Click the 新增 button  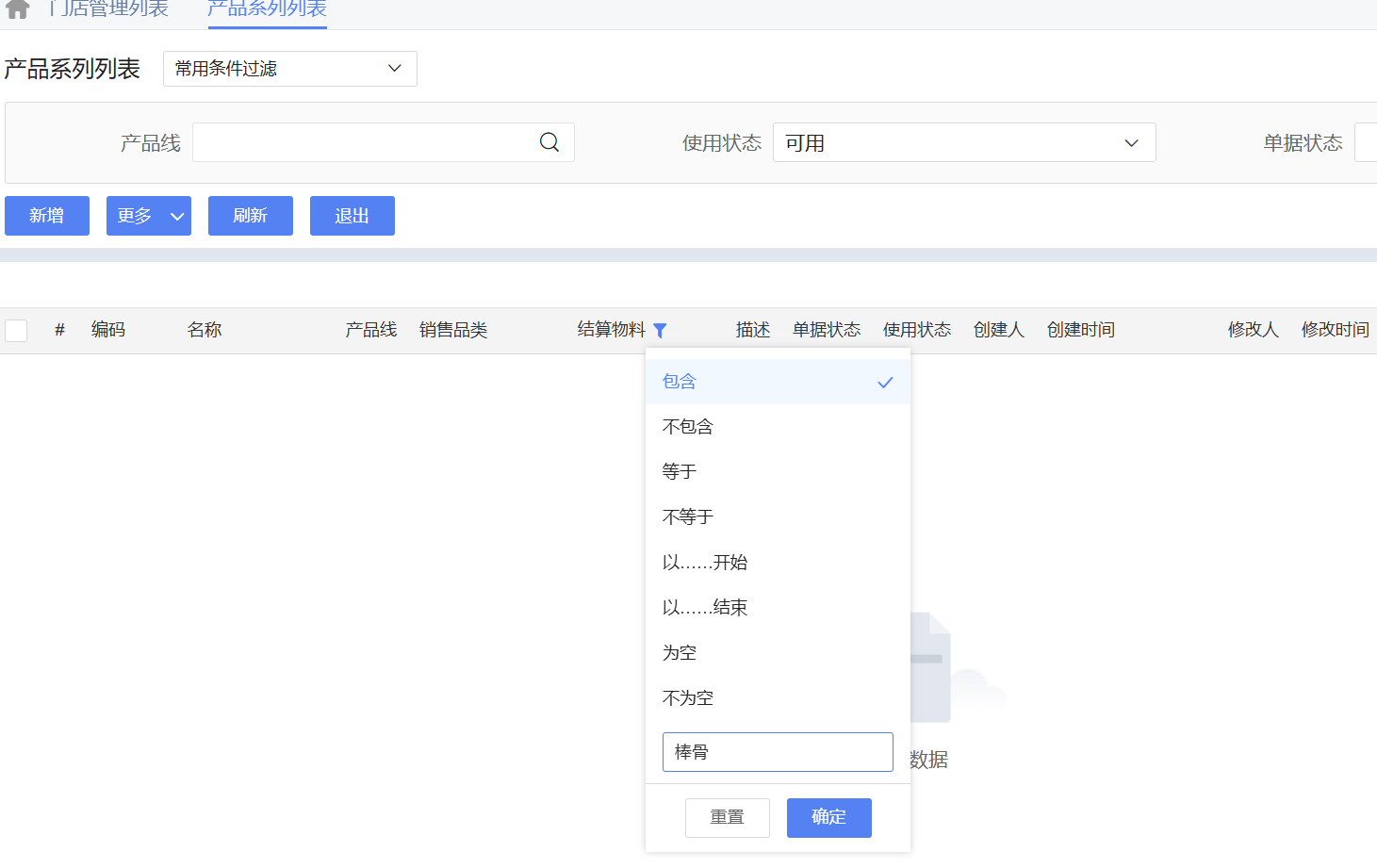click(x=47, y=216)
